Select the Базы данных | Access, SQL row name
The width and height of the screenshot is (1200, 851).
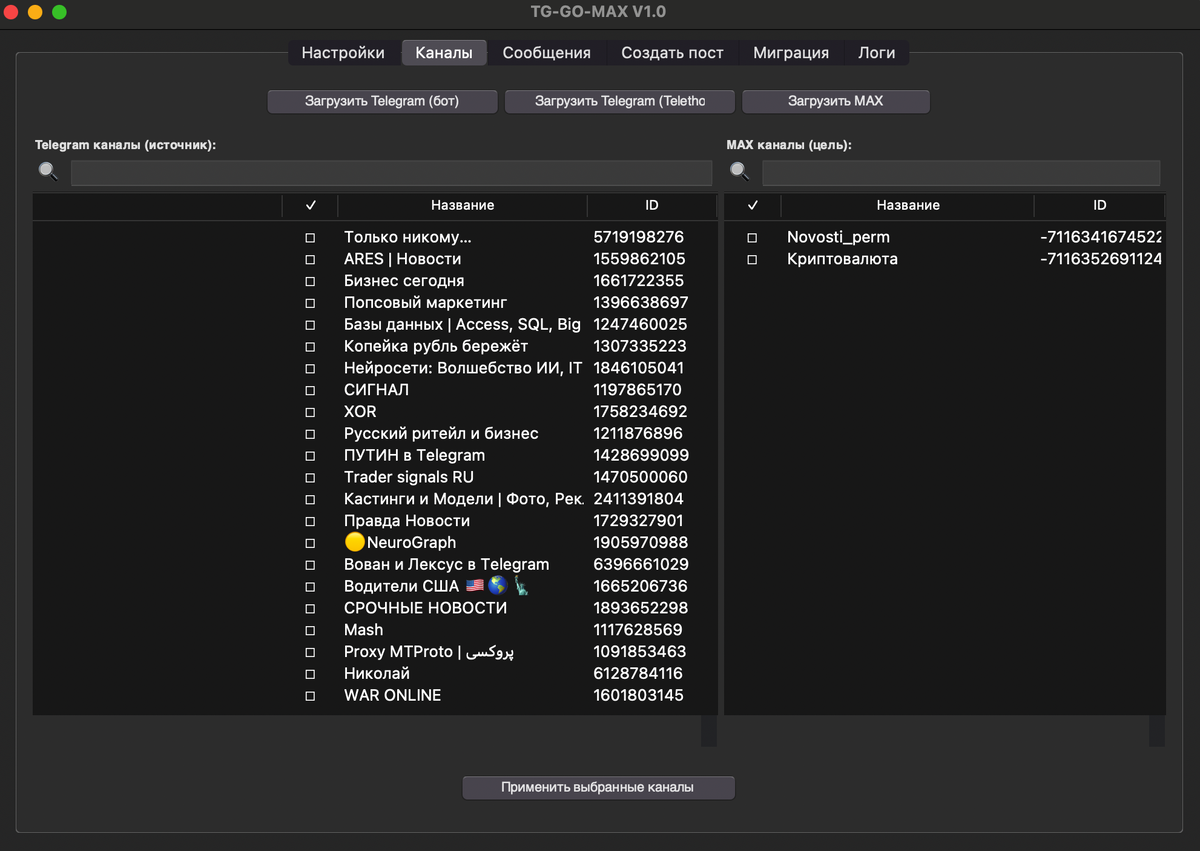tap(462, 325)
